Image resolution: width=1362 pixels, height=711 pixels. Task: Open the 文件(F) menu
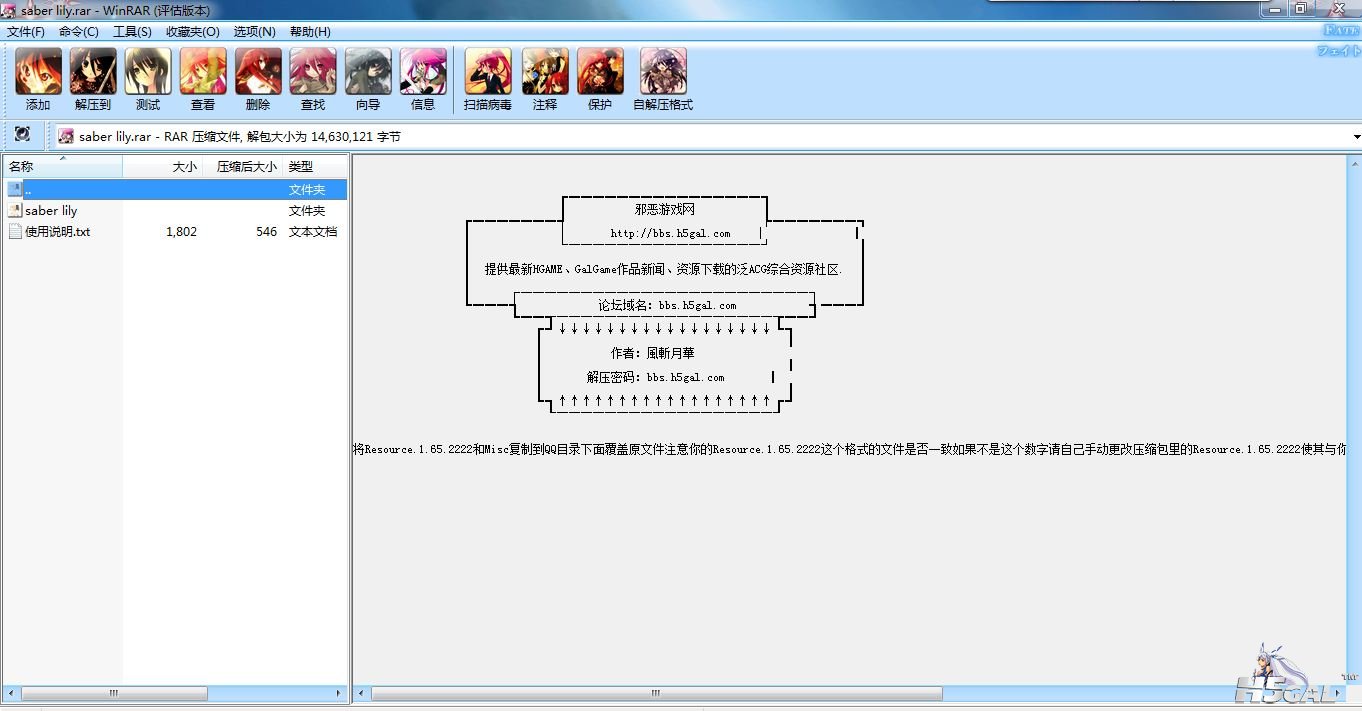26,32
